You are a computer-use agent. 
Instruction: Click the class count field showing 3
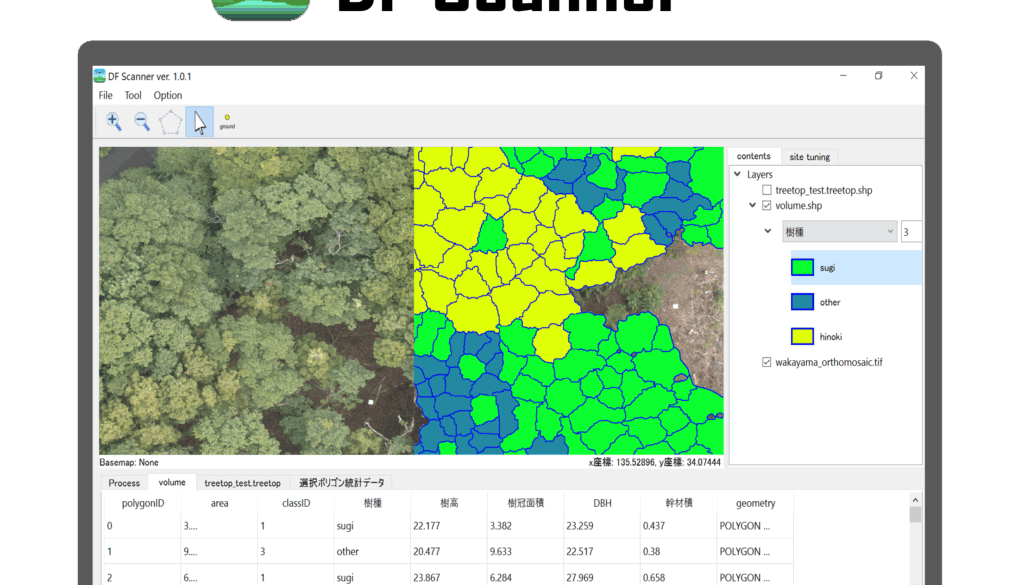910,232
